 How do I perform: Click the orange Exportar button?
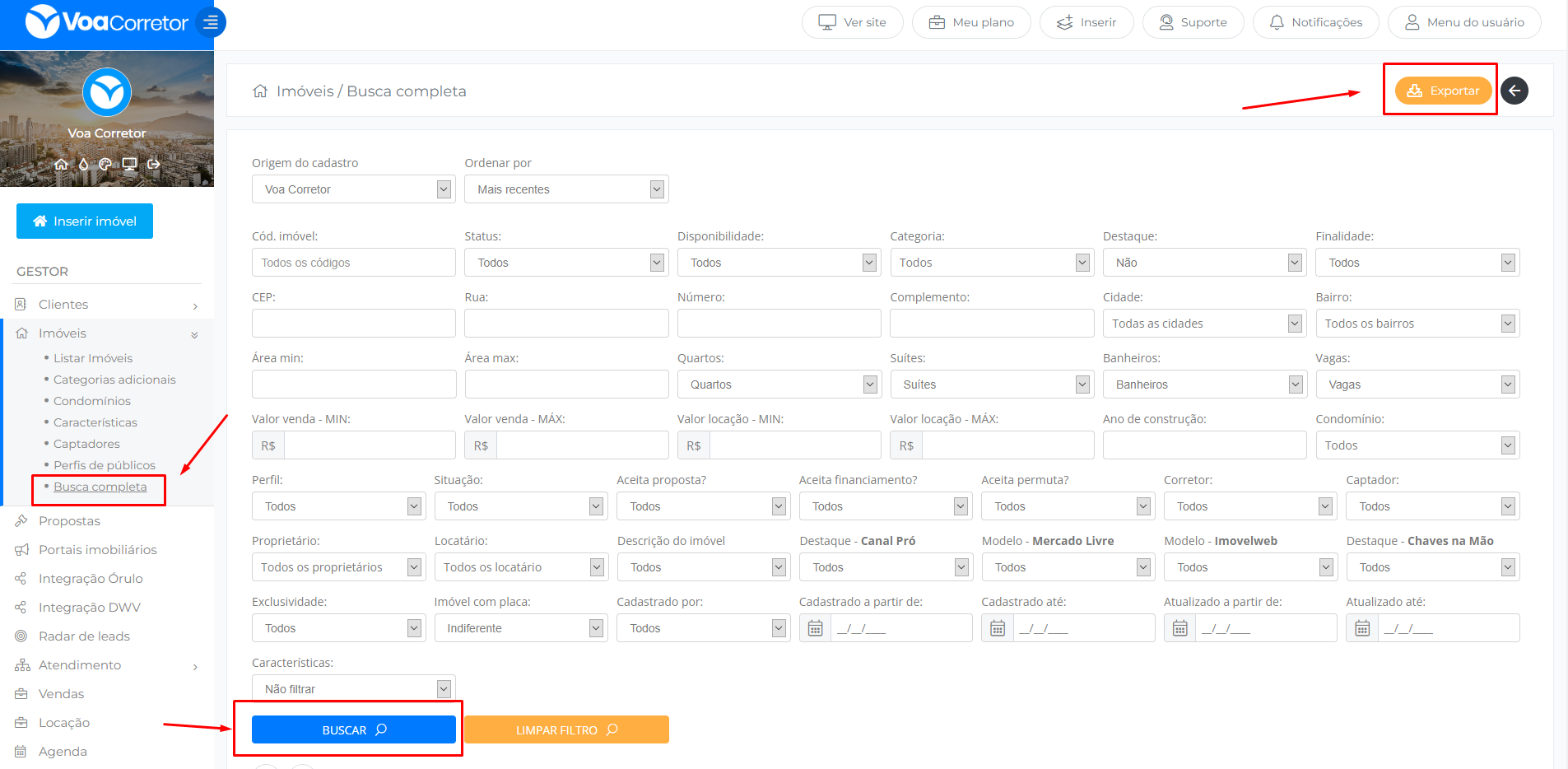[x=1443, y=91]
